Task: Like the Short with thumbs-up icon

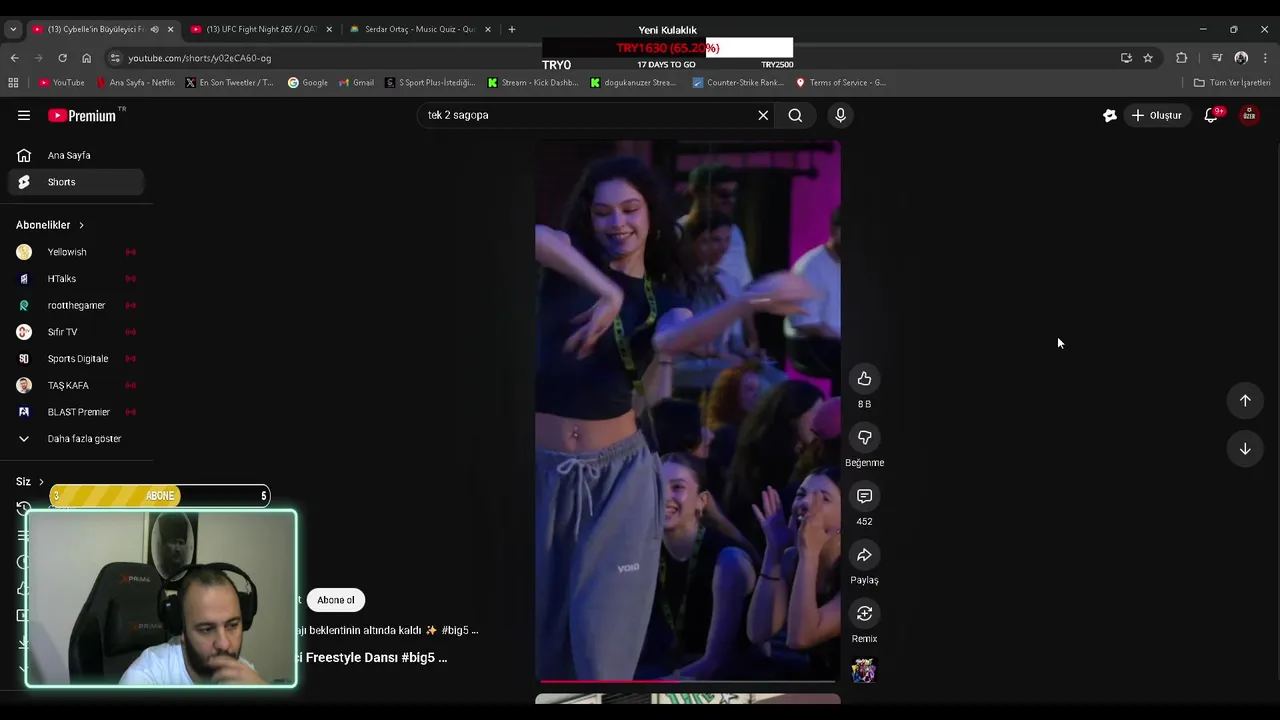Action: [864, 378]
